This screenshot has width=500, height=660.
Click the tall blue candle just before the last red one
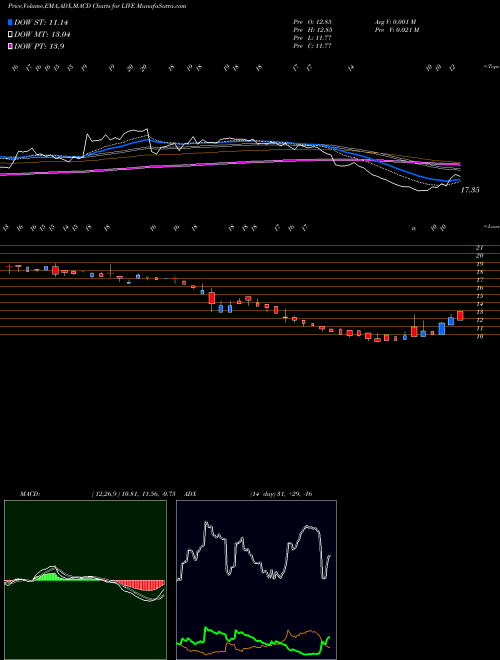point(451,320)
